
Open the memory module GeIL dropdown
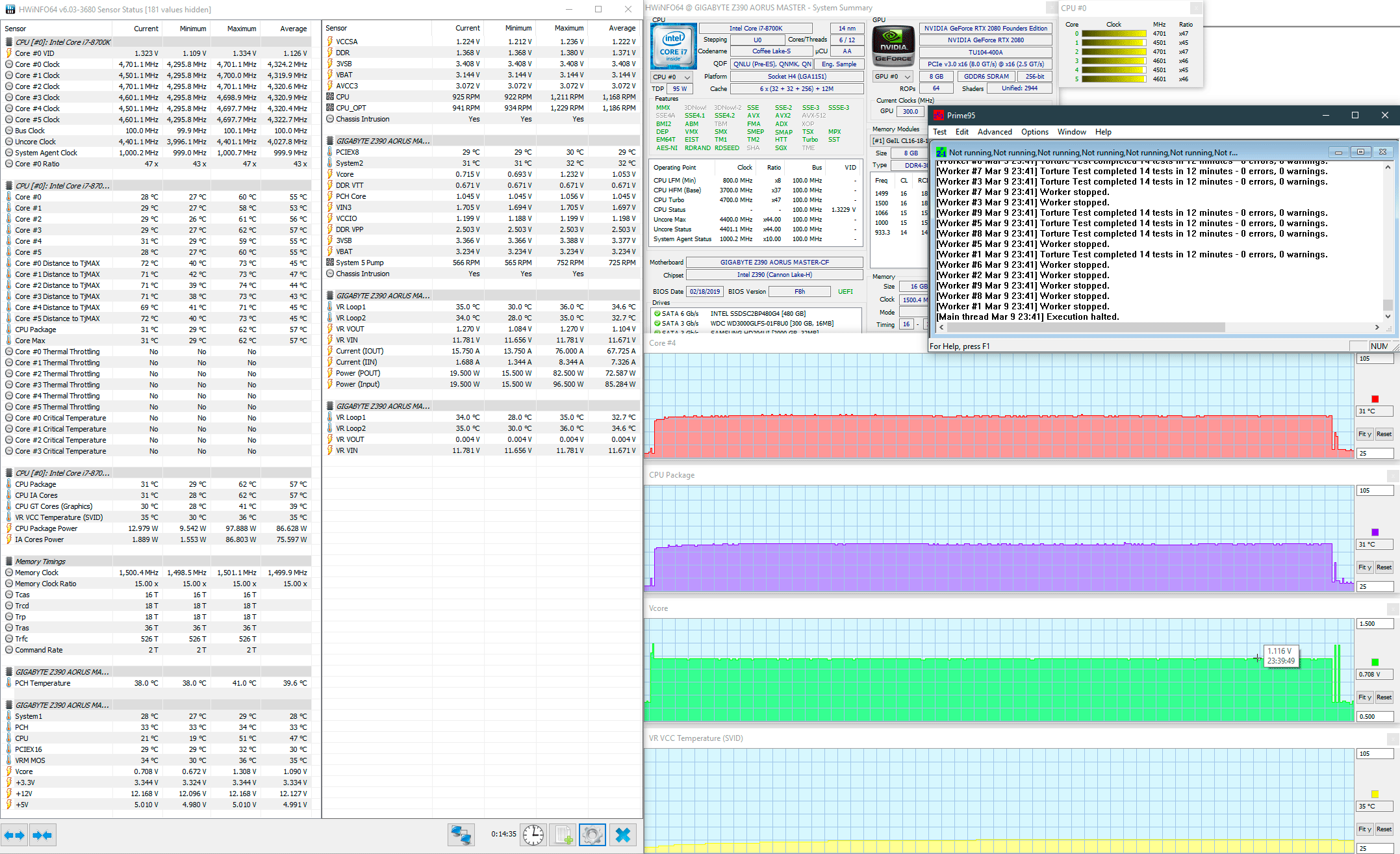pyautogui.click(x=900, y=140)
